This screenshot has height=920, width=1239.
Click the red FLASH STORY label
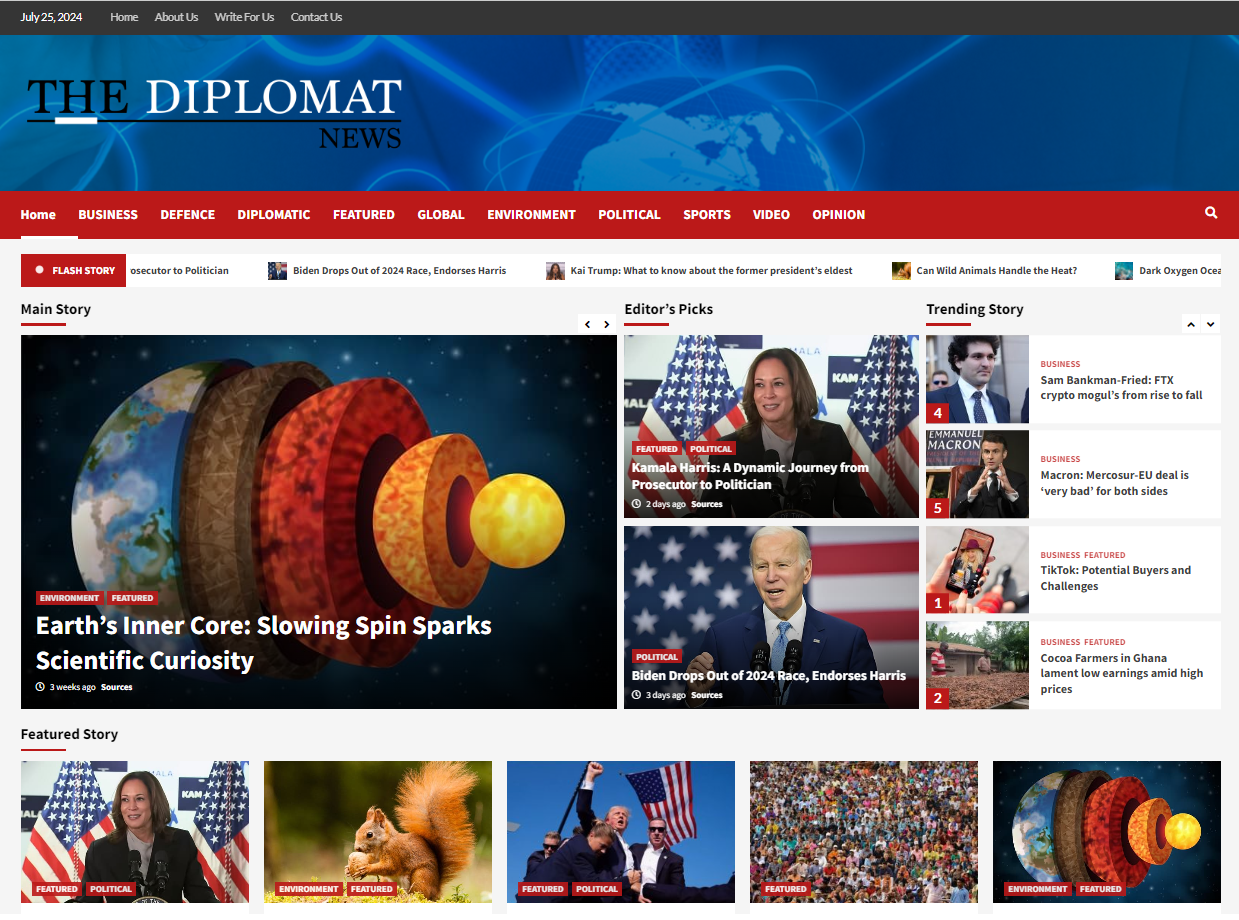pos(74,271)
